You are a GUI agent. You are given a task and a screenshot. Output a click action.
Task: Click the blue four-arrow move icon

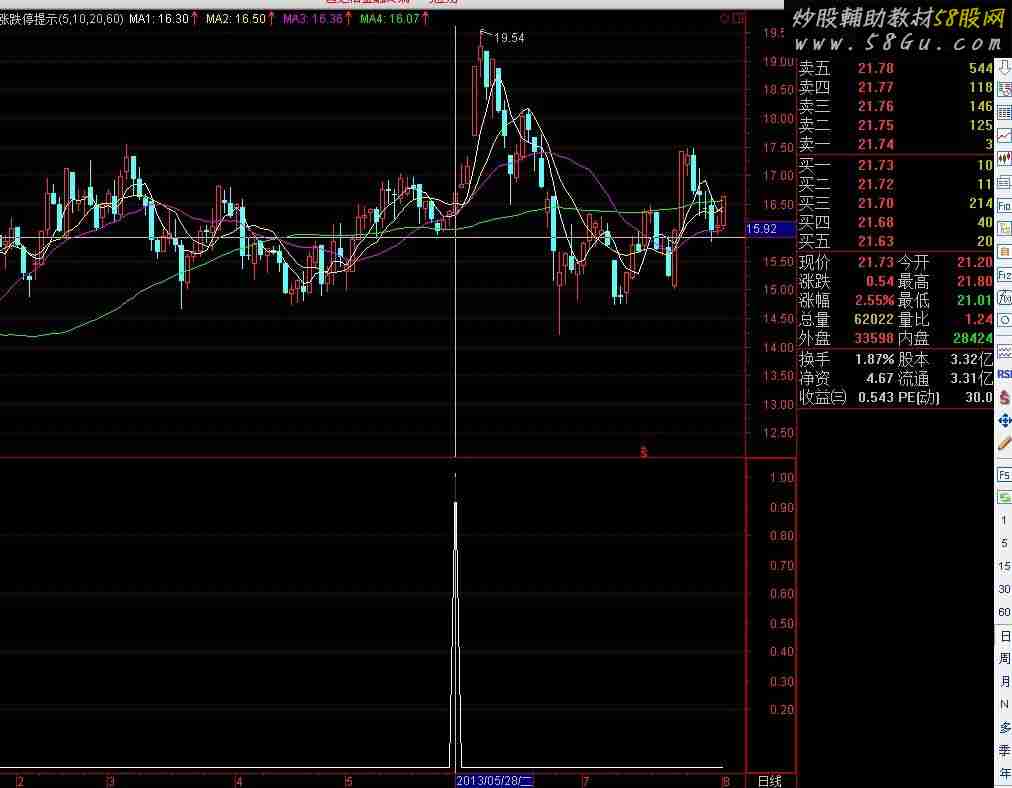(1004, 421)
